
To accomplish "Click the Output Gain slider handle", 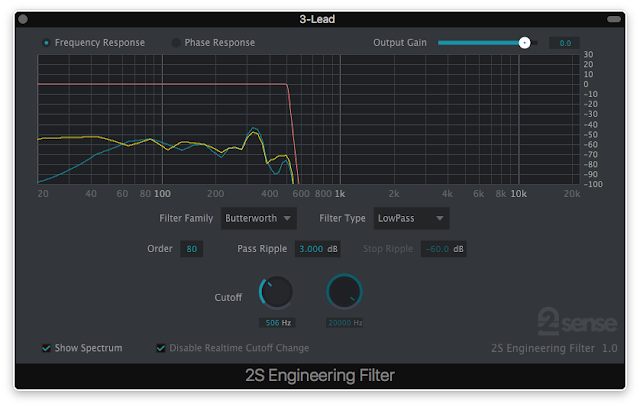I will [x=524, y=42].
